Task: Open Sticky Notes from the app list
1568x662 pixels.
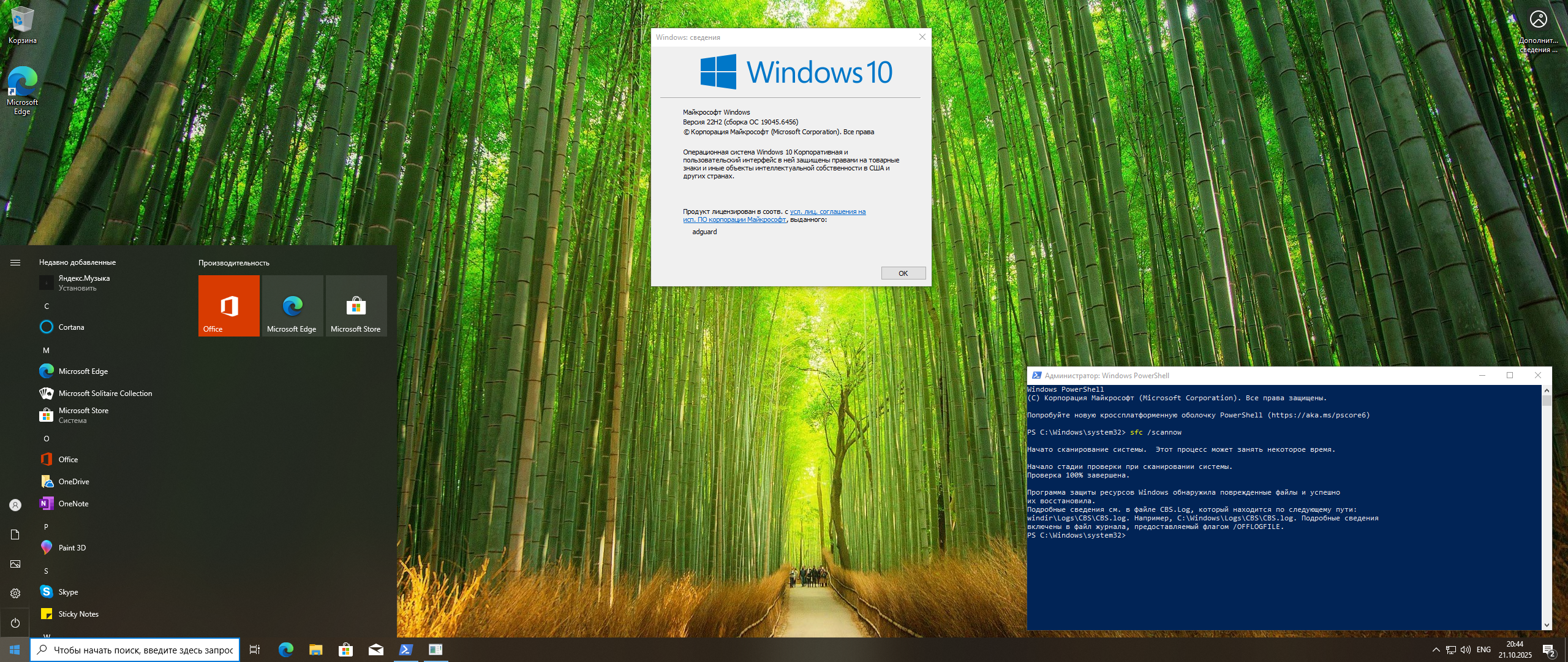Action: 78,614
